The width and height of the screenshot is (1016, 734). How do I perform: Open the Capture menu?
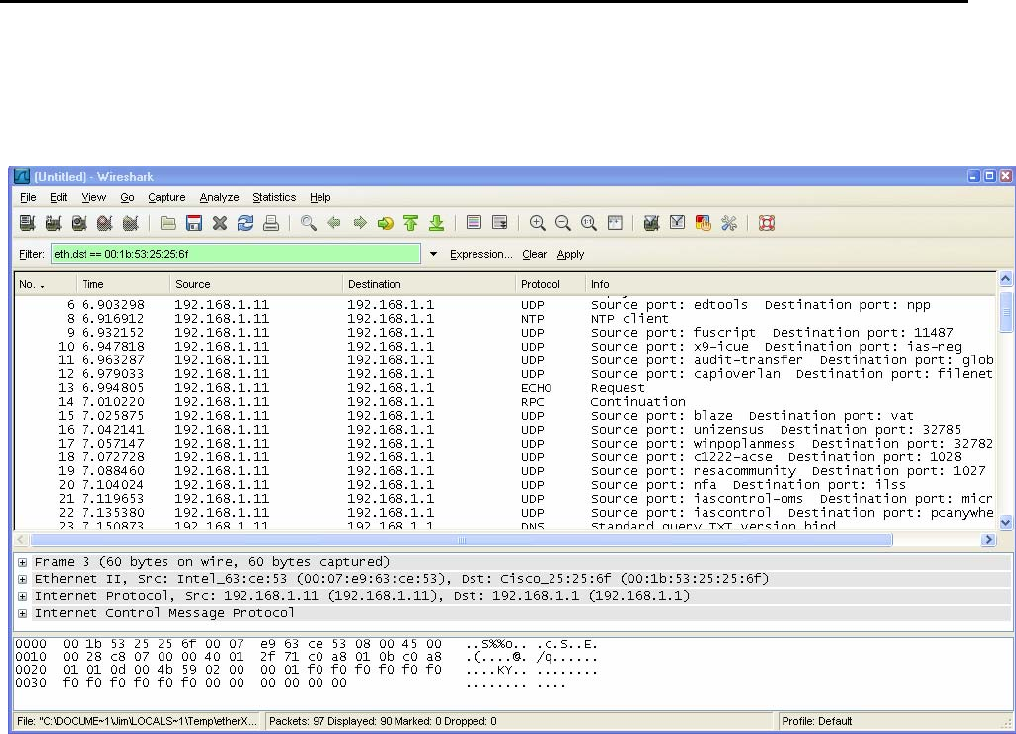click(x=167, y=197)
